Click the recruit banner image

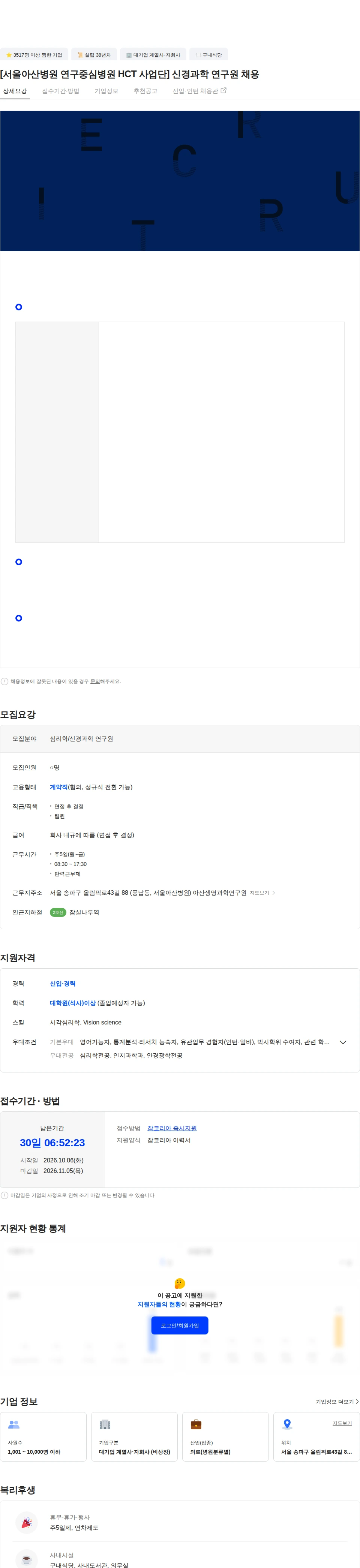[x=180, y=181]
